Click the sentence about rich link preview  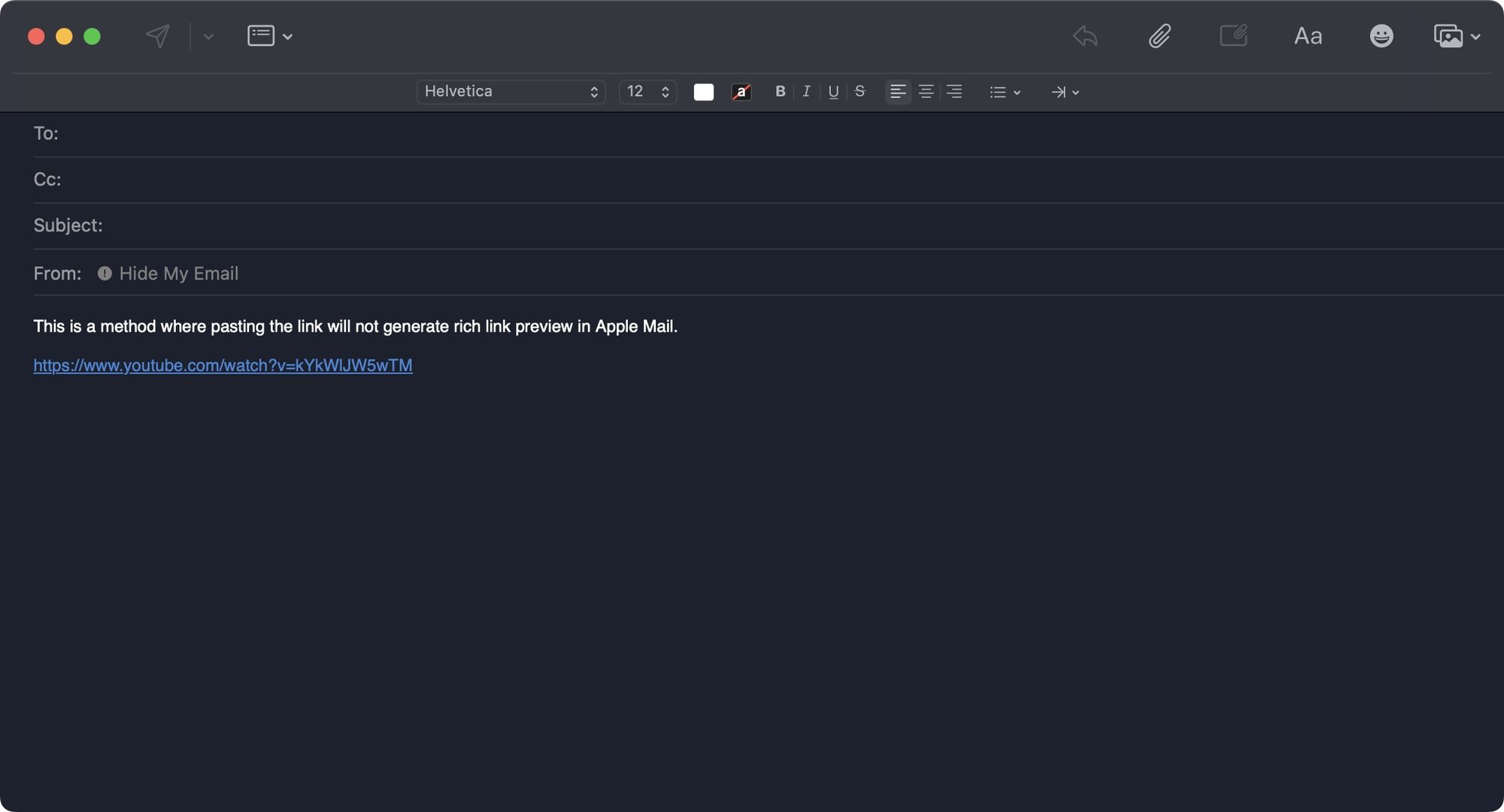tap(355, 326)
